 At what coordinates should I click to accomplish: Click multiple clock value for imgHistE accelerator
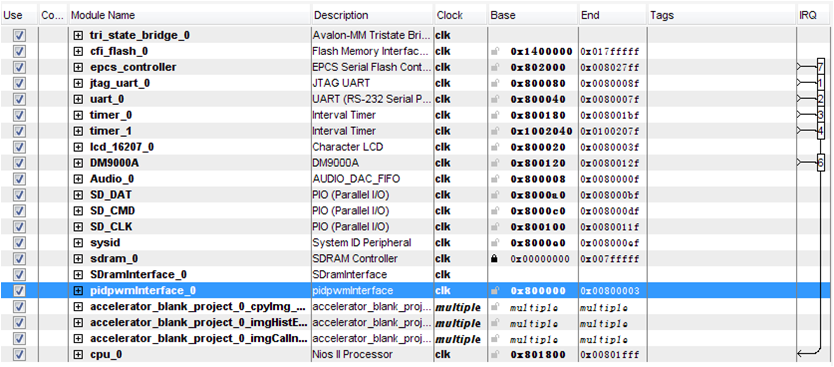(457, 323)
